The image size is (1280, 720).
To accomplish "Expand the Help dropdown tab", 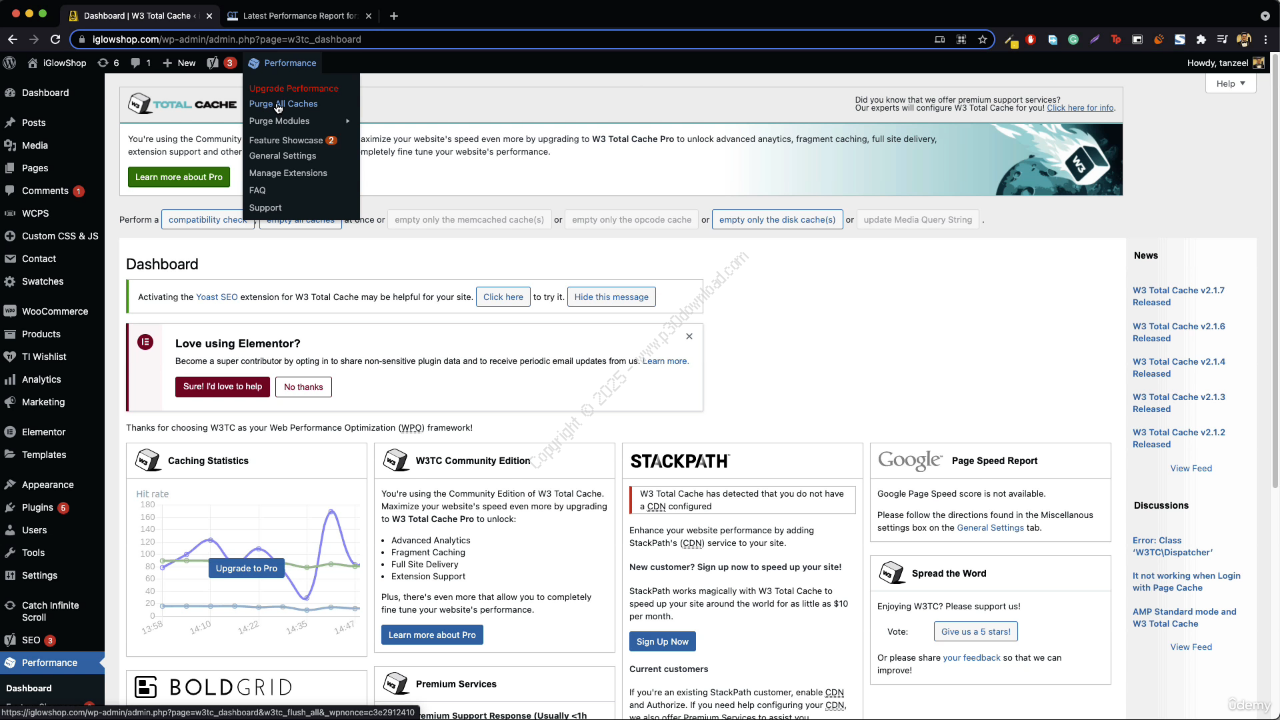I will click(1230, 84).
